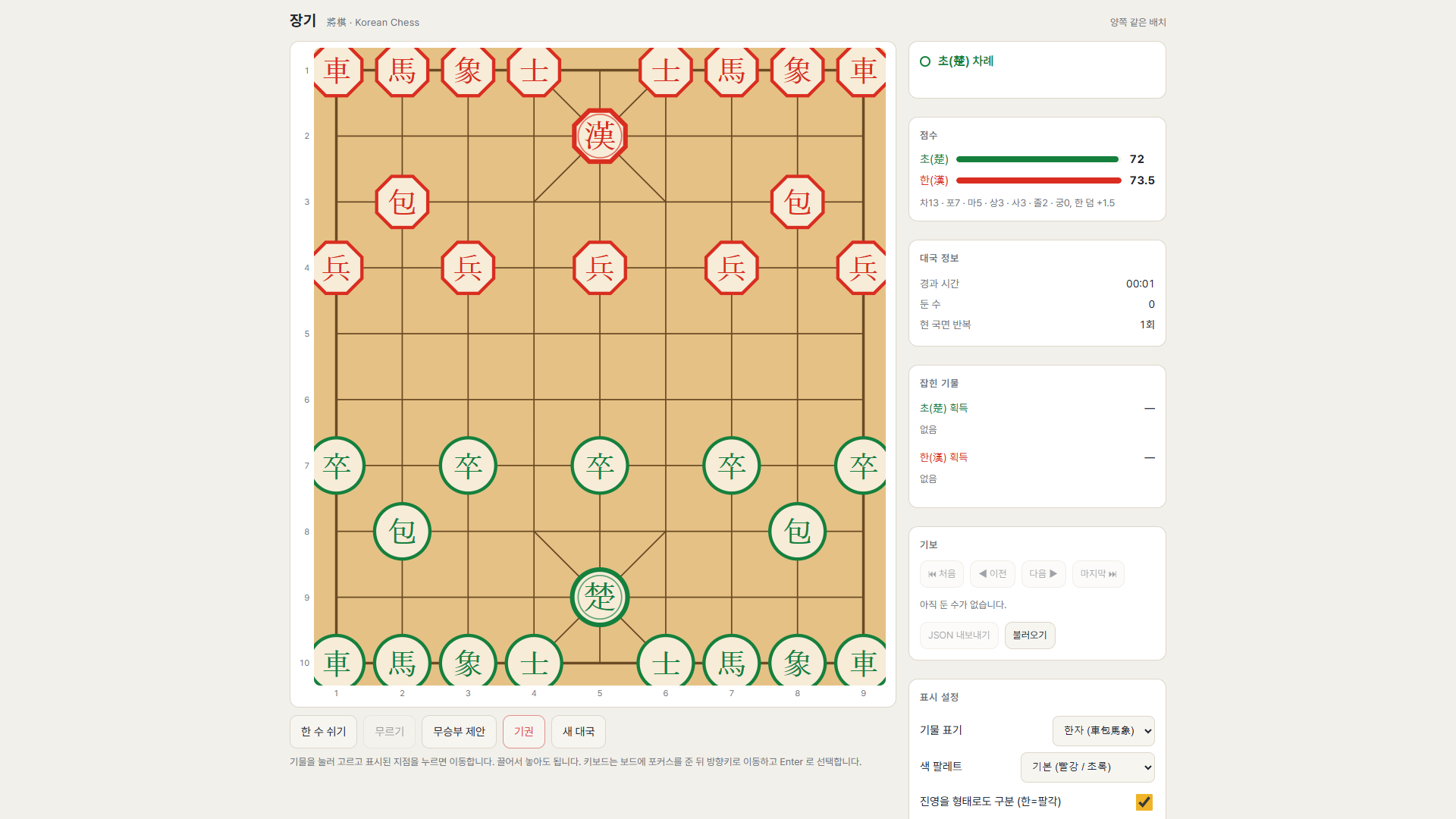1456x819 pixels.
Task: Click the elapsed time value 00:01
Action: 1140,284
